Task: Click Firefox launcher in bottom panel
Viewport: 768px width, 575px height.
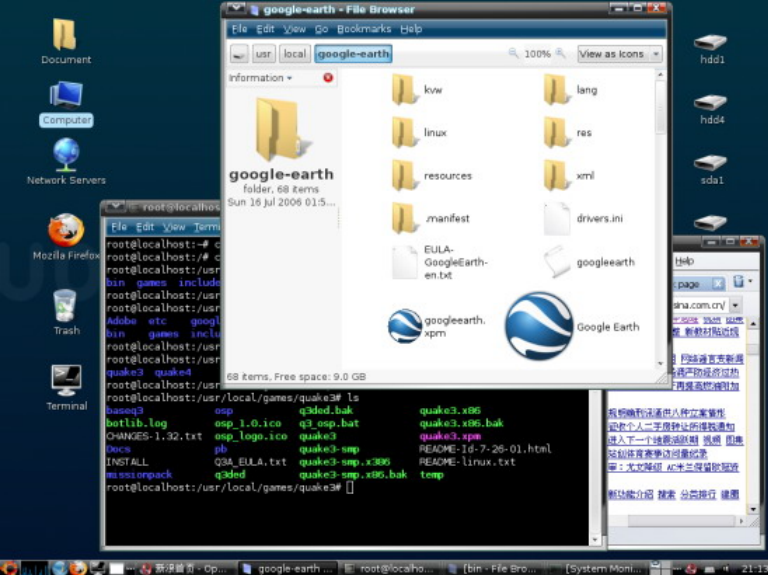Action: pyautogui.click(x=77, y=568)
